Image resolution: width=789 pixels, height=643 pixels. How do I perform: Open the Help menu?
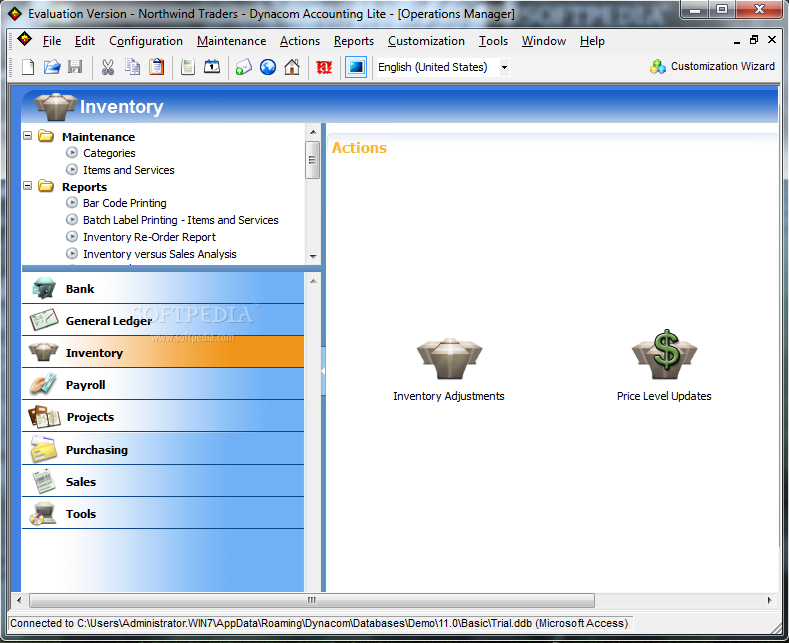592,41
